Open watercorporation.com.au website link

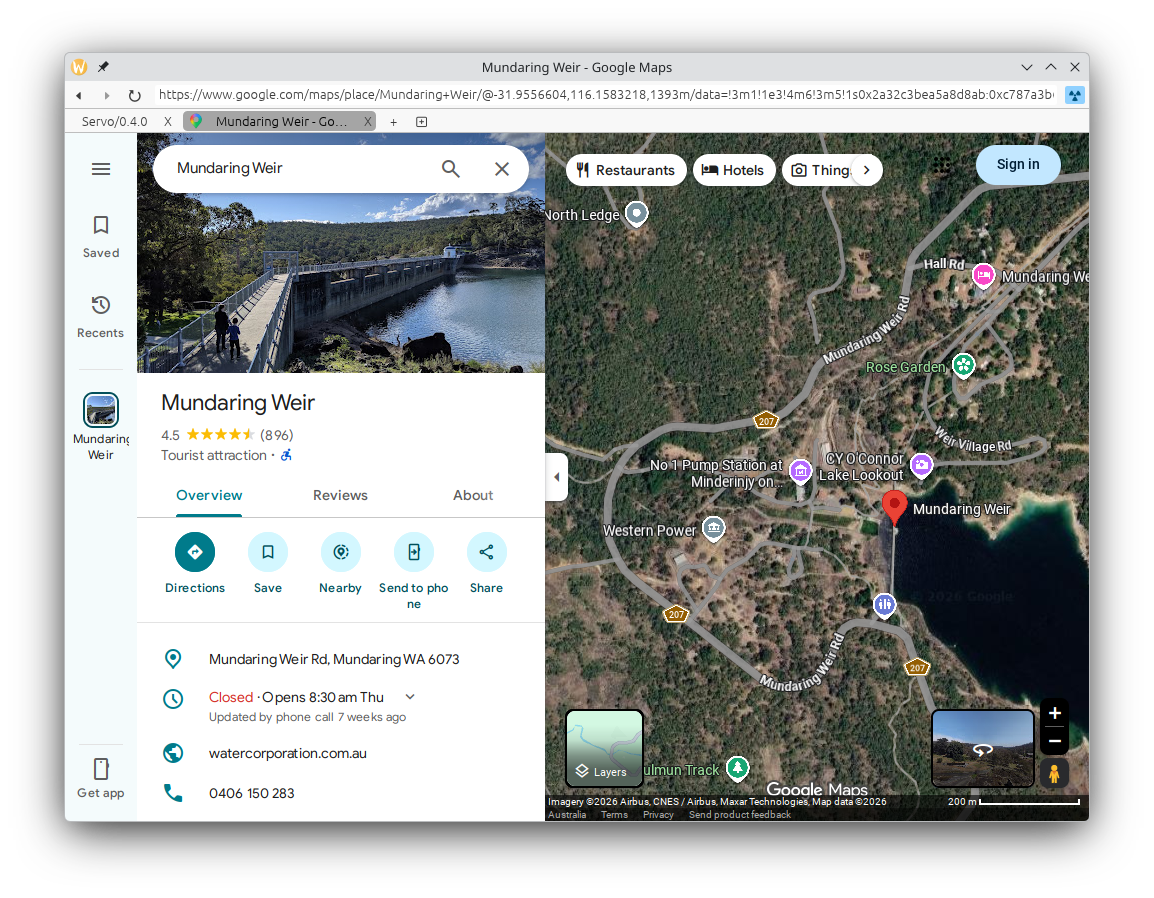[288, 754]
